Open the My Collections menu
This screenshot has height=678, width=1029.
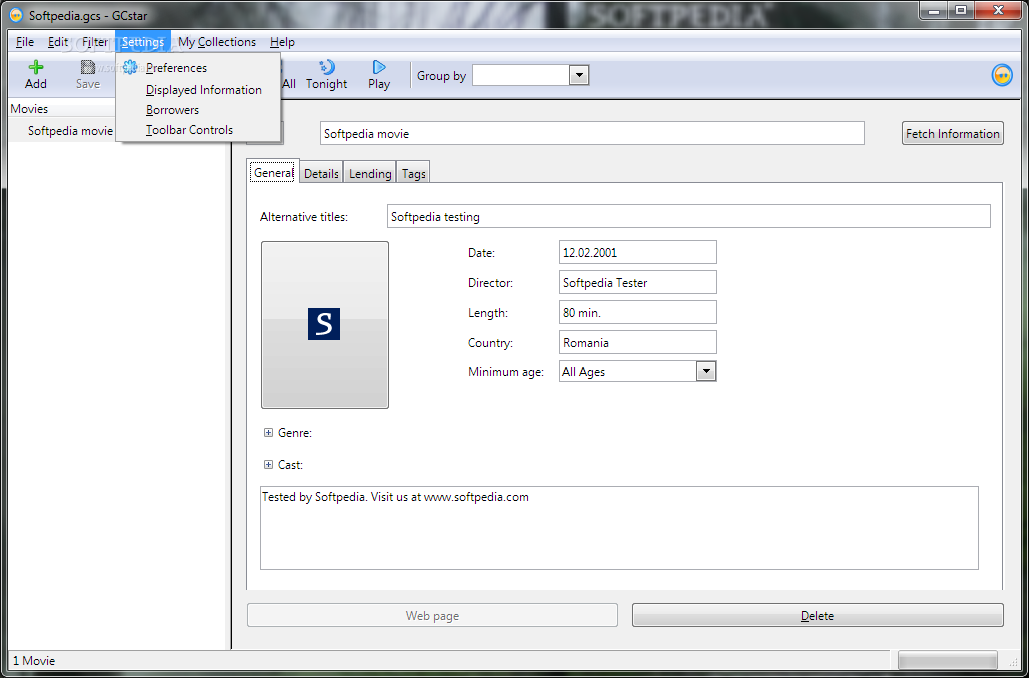[217, 42]
